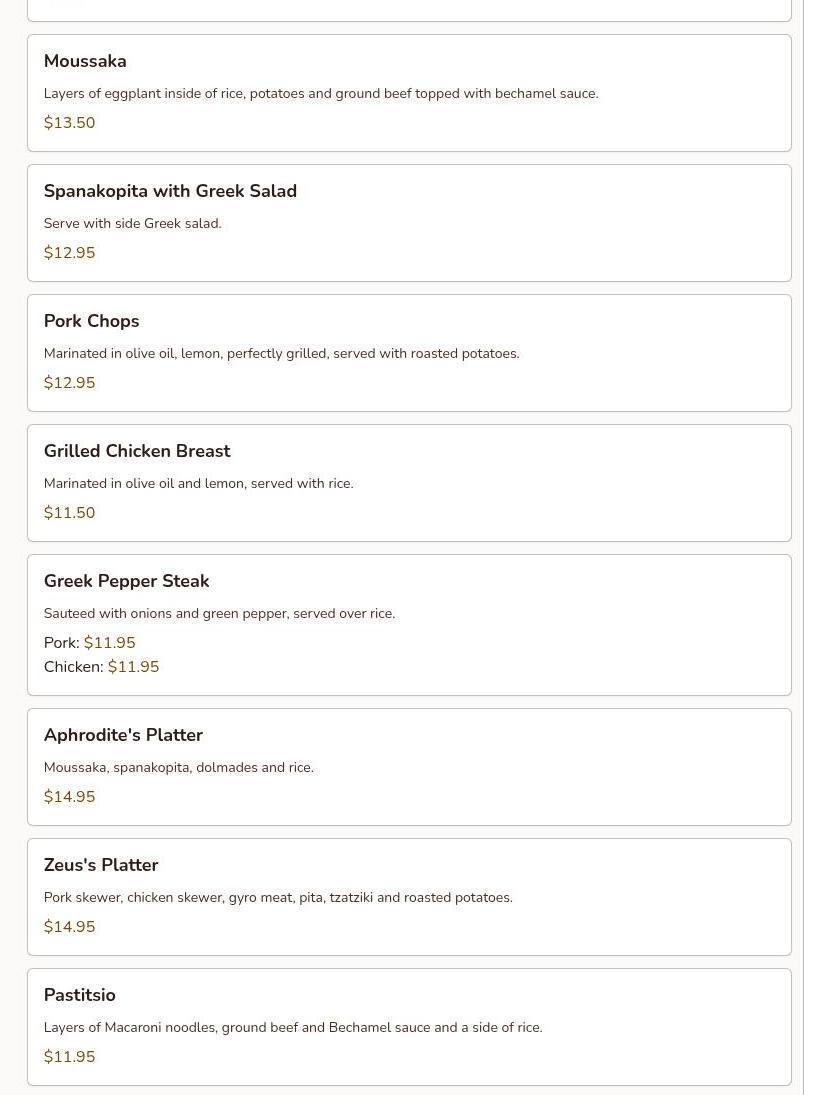Select the Pork Chops menu item title
Viewport: 824px width, 1095px height.
click(x=91, y=322)
